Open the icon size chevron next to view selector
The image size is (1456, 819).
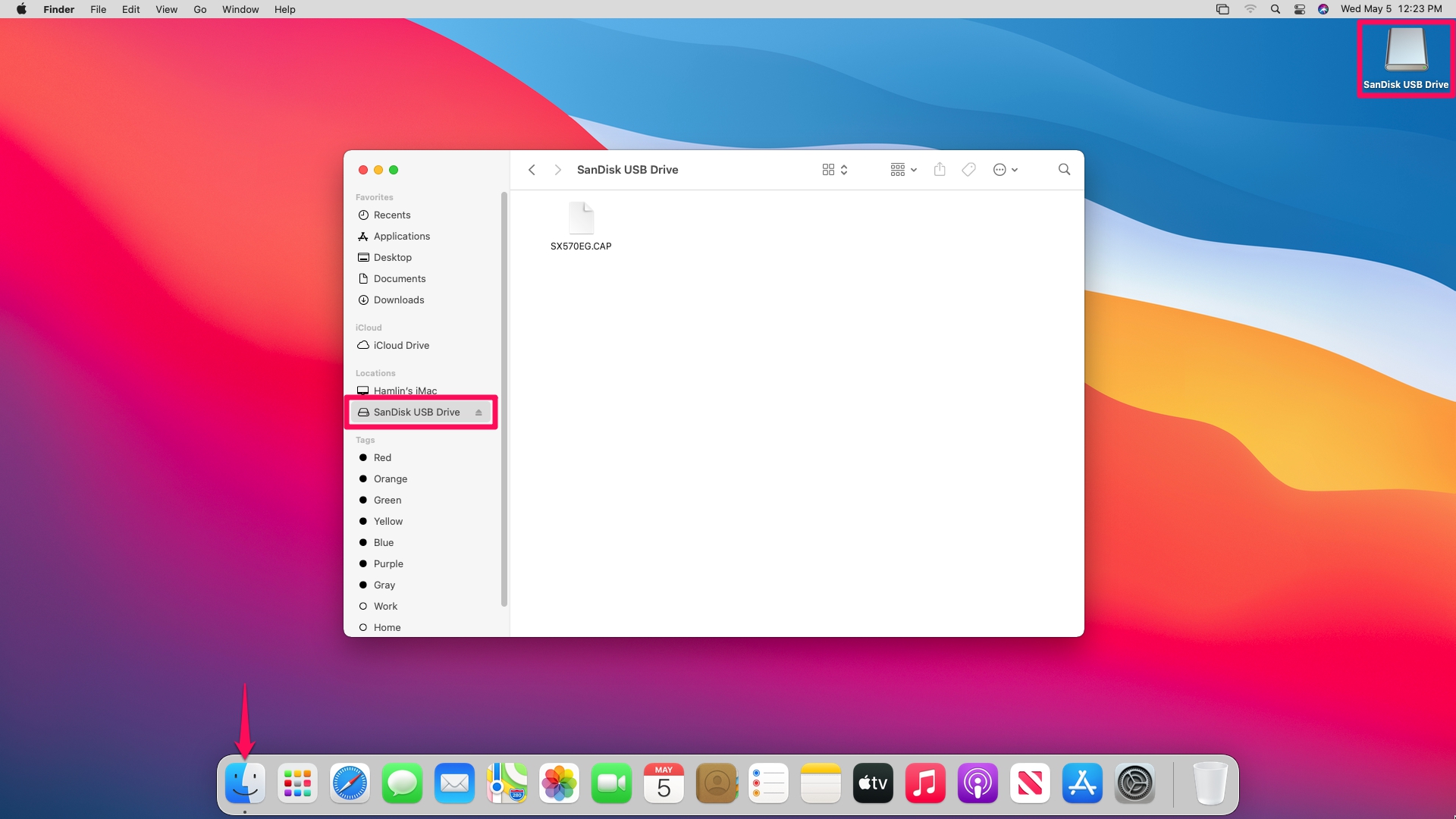coord(845,169)
